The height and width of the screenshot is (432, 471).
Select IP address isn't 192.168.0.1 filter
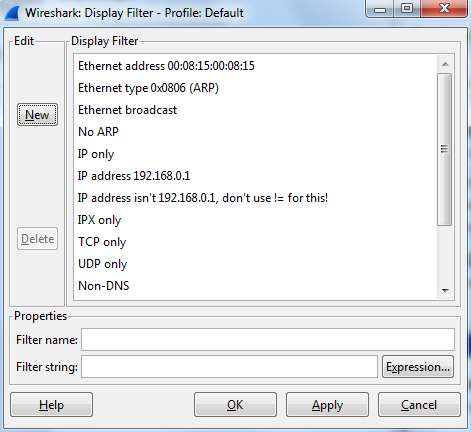[x=255, y=198]
